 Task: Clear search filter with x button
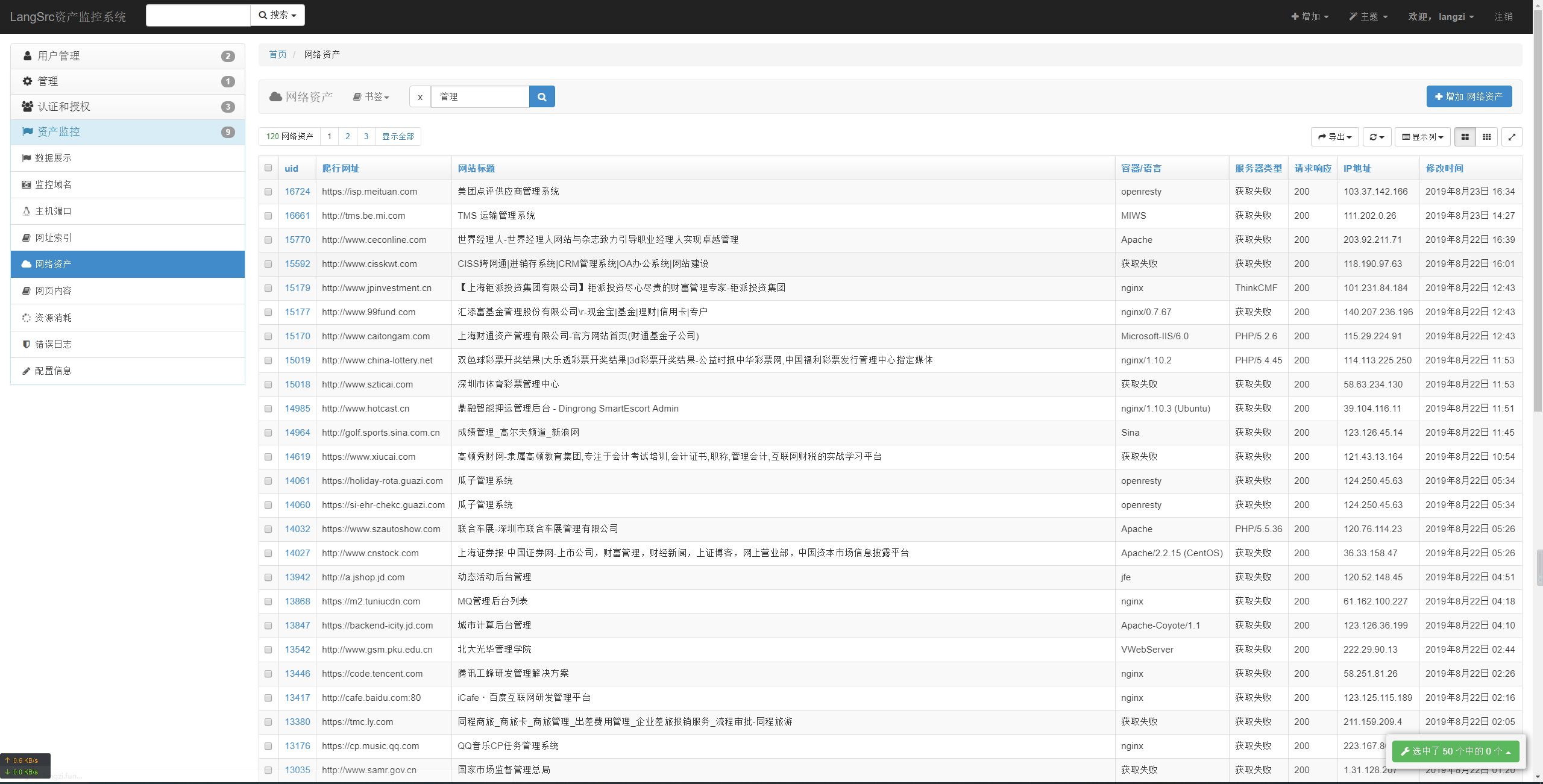[420, 96]
